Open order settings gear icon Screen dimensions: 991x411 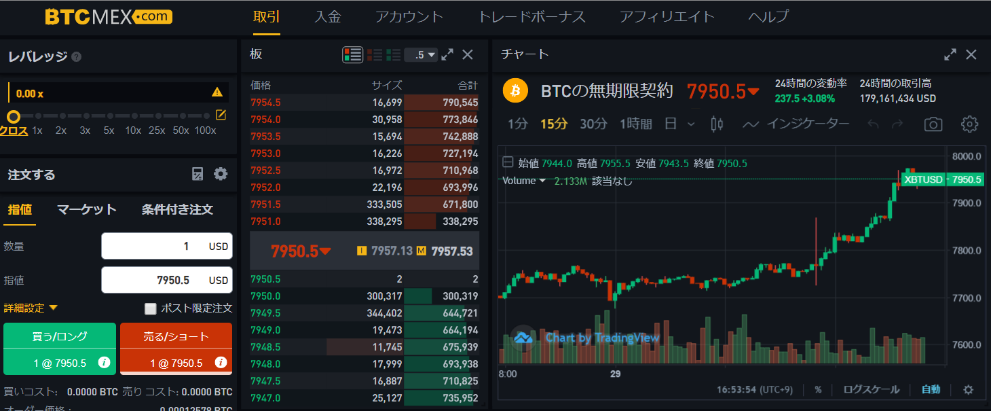221,174
